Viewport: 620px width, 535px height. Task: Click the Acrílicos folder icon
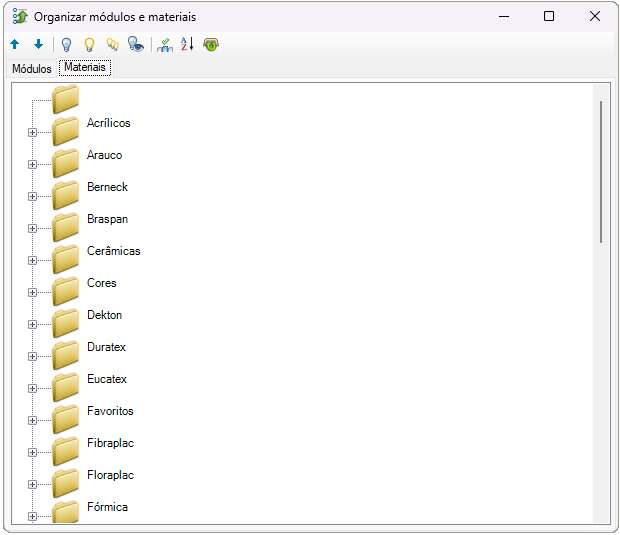[x=66, y=131]
